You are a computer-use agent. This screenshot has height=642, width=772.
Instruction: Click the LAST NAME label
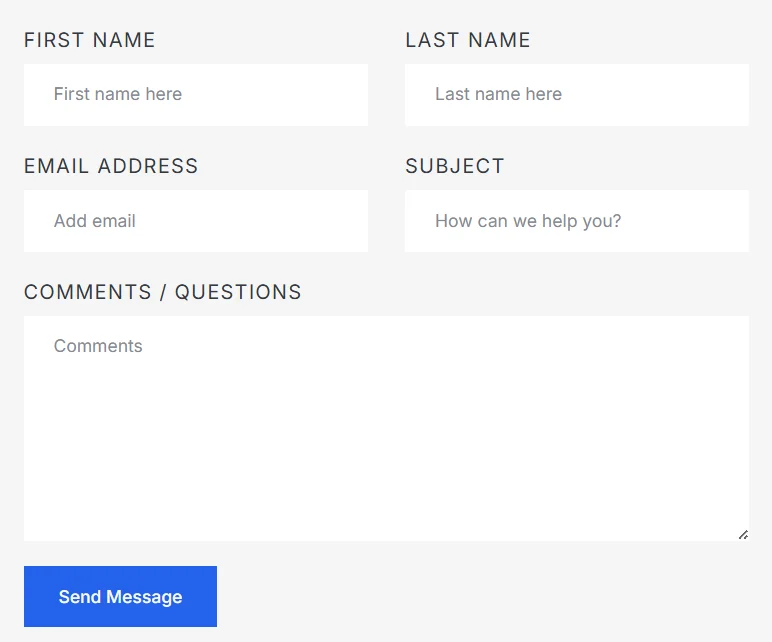[468, 40]
